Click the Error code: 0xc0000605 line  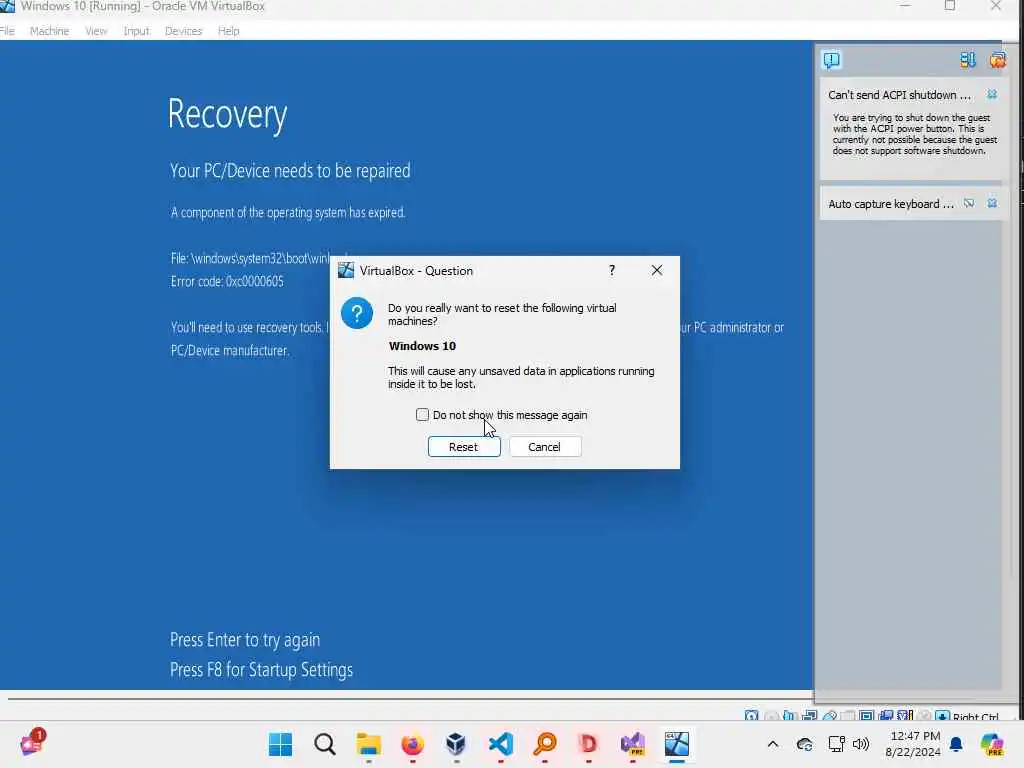tap(227, 281)
